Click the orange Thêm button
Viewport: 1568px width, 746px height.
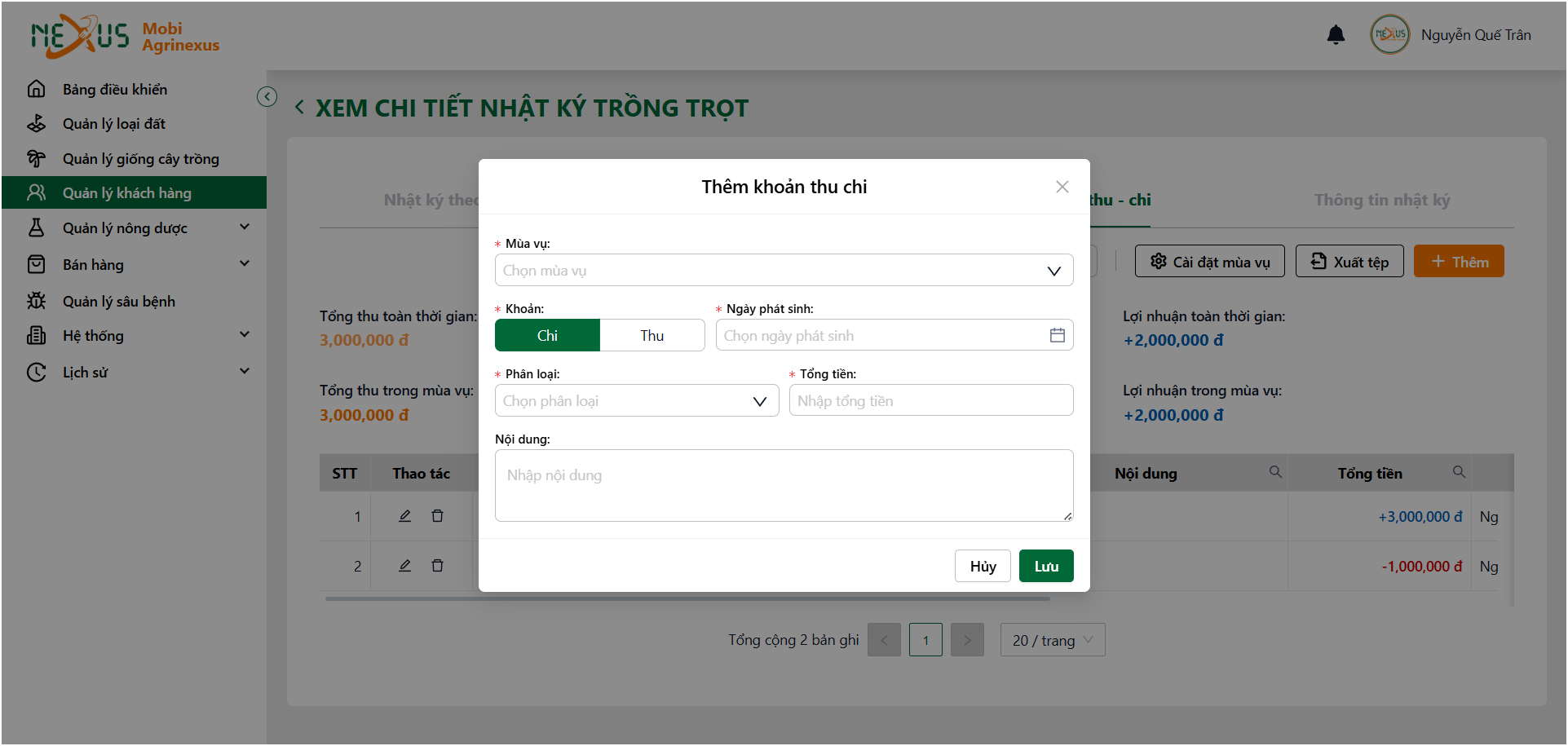pyautogui.click(x=1459, y=261)
